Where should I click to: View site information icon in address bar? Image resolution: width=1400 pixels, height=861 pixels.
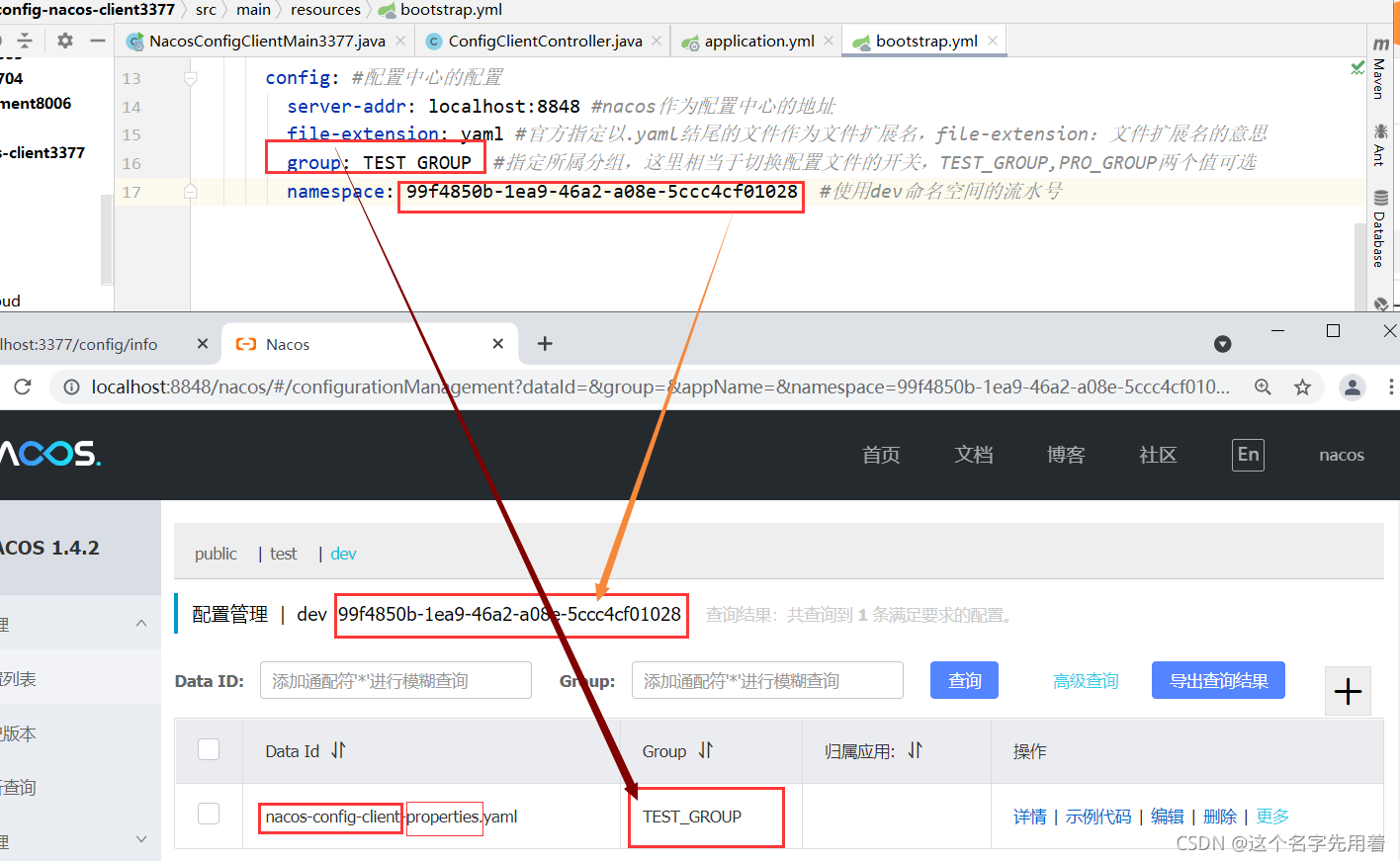(71, 387)
